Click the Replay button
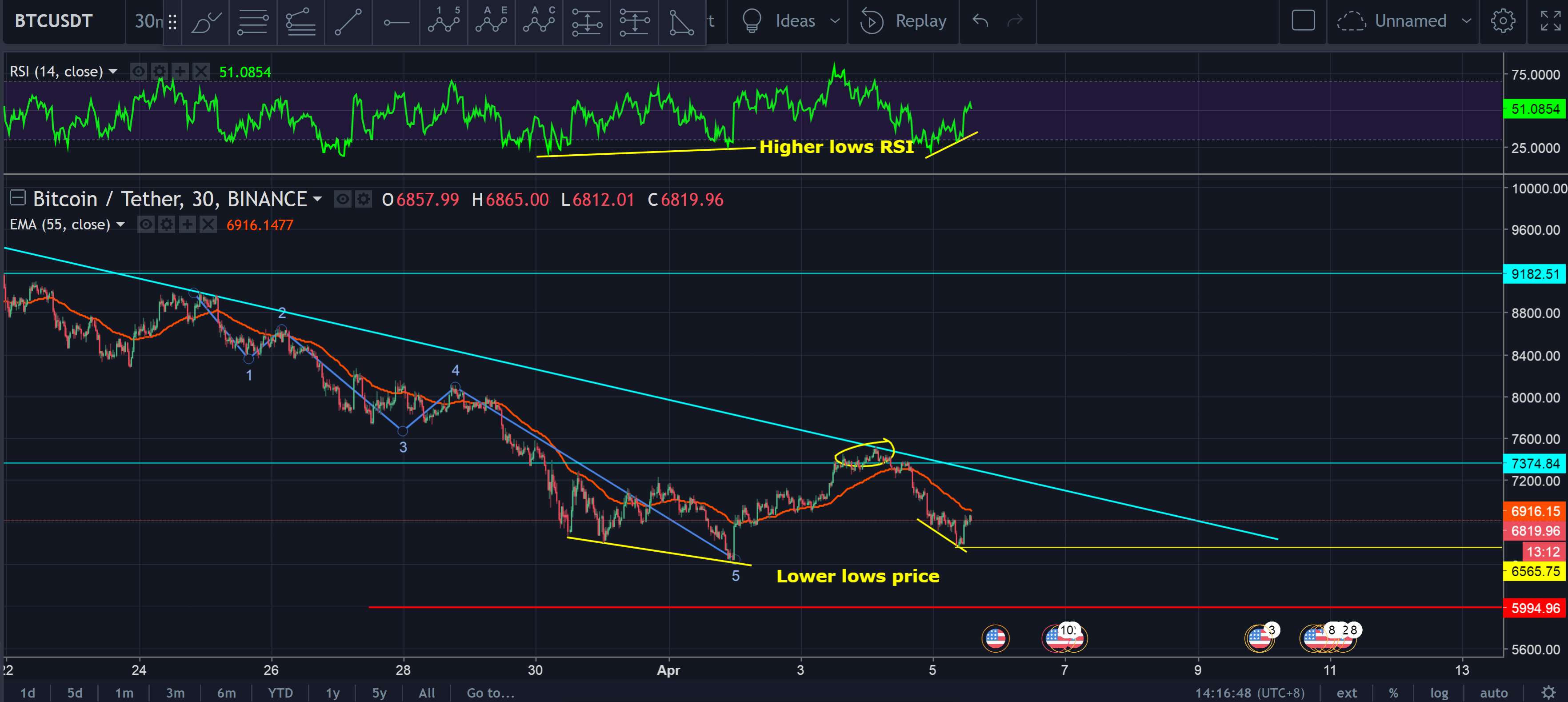This screenshot has height=702, width=1568. point(903,21)
